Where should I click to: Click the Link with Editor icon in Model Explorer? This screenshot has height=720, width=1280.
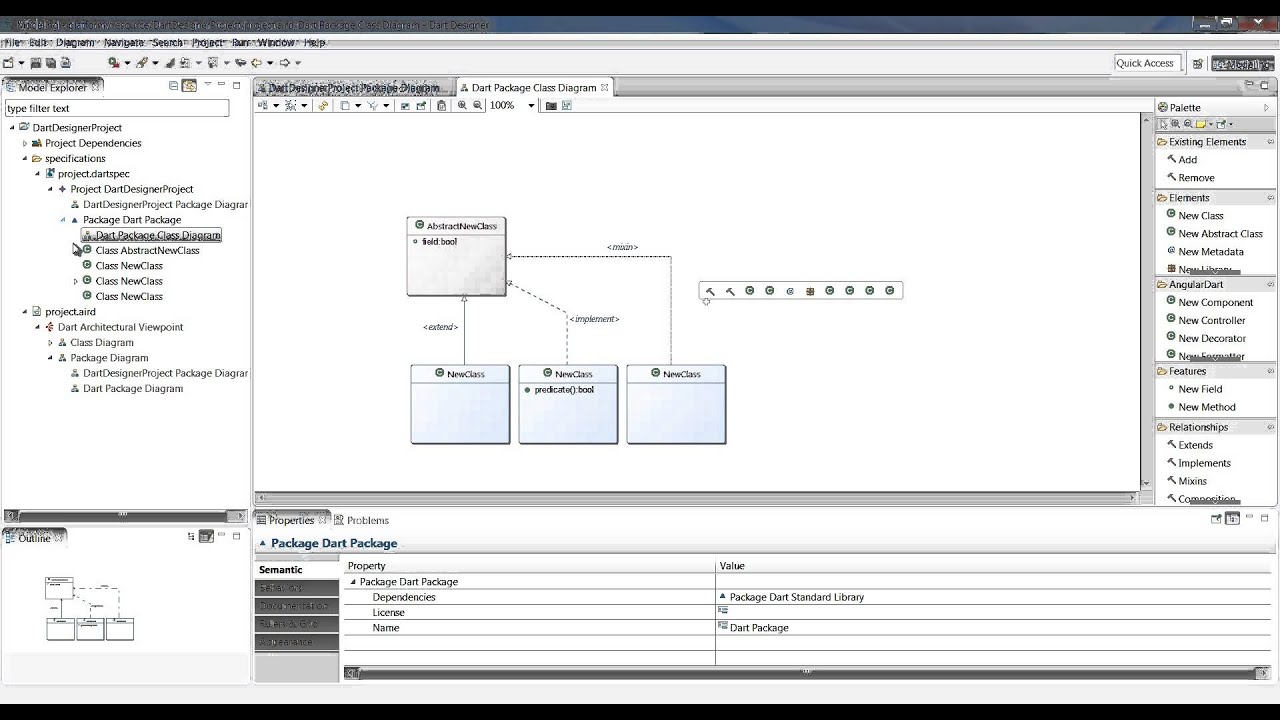189,86
